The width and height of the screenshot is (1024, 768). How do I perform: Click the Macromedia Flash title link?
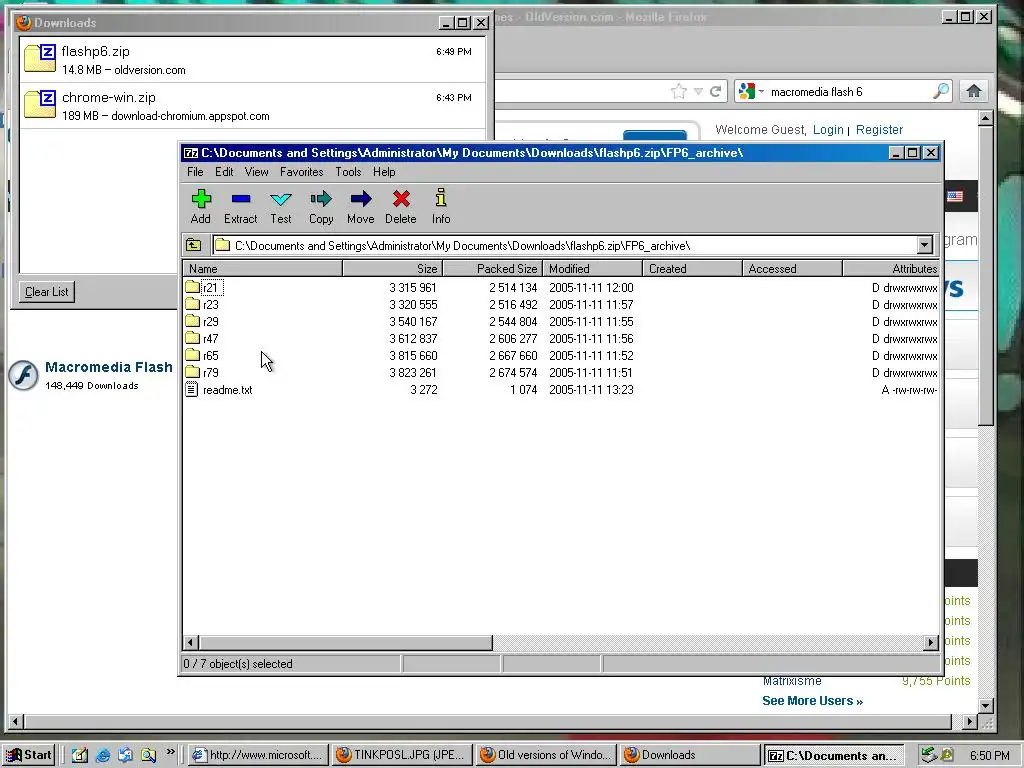click(109, 367)
